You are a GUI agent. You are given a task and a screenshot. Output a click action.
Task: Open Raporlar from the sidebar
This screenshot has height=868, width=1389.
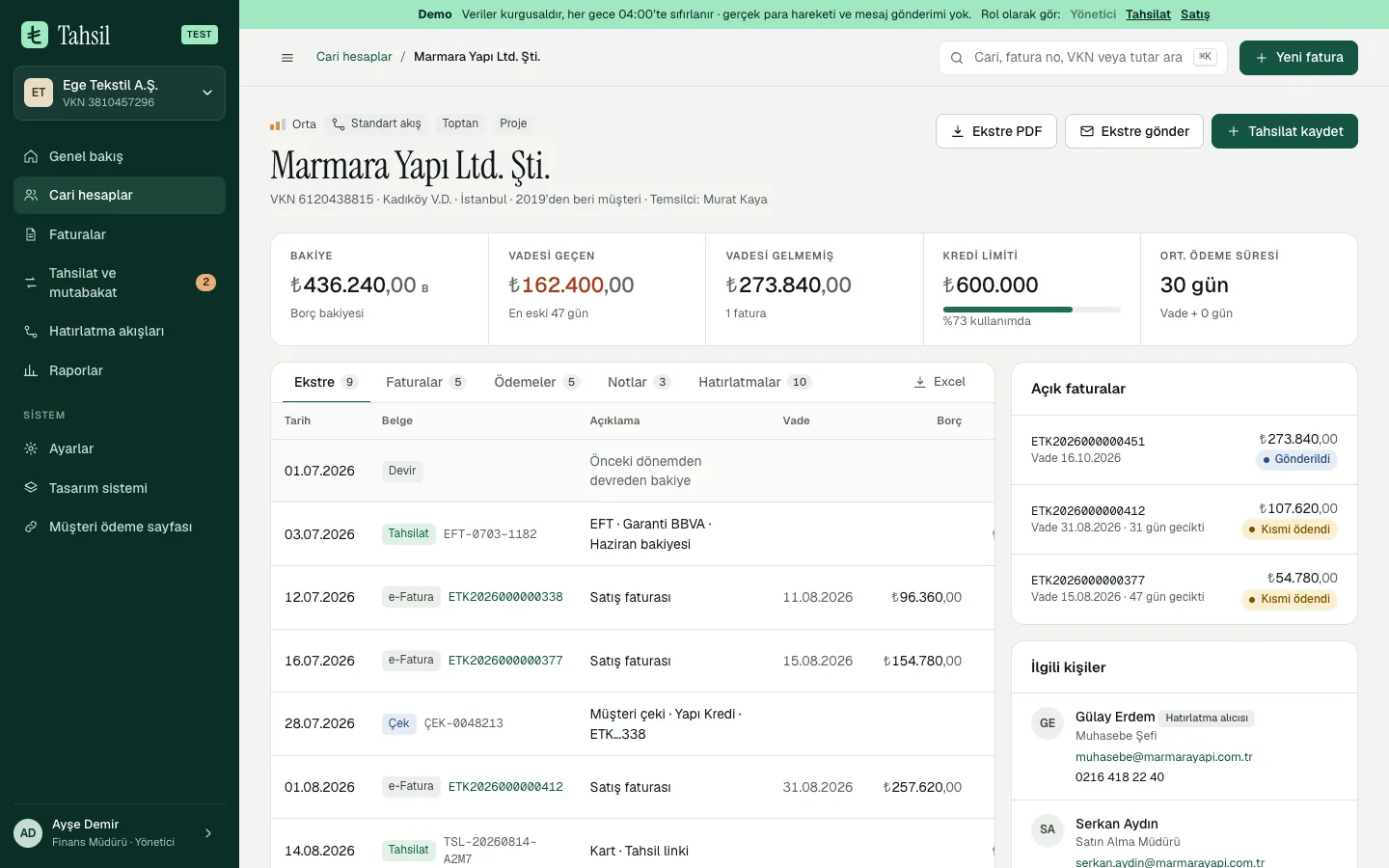tap(120, 370)
